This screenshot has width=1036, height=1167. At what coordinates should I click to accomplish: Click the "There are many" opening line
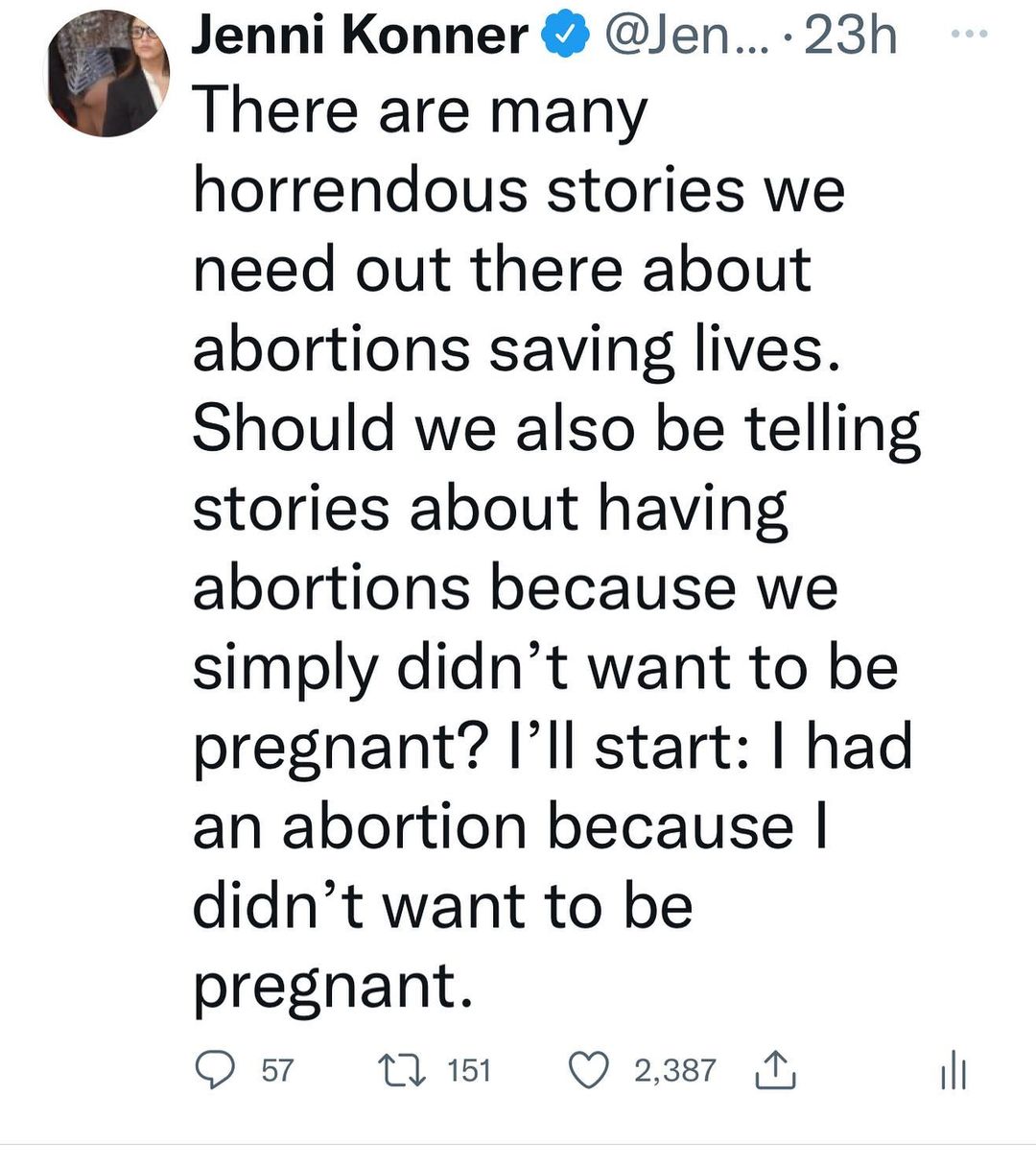420,110
